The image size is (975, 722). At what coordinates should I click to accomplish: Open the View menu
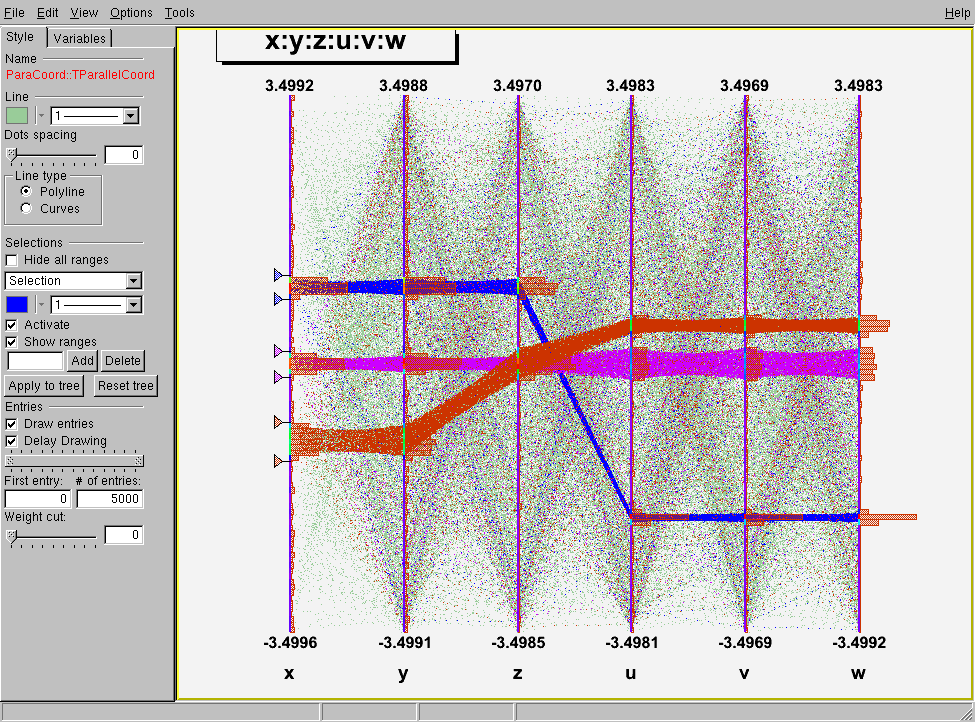(84, 12)
